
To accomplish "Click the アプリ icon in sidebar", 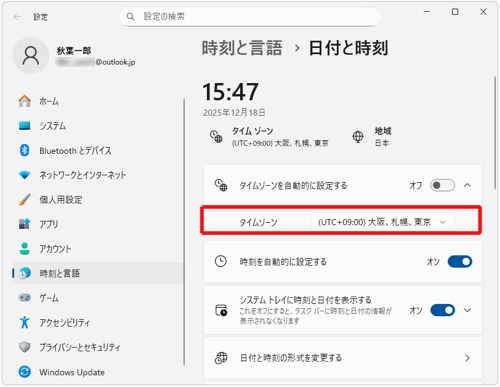I will click(25, 224).
